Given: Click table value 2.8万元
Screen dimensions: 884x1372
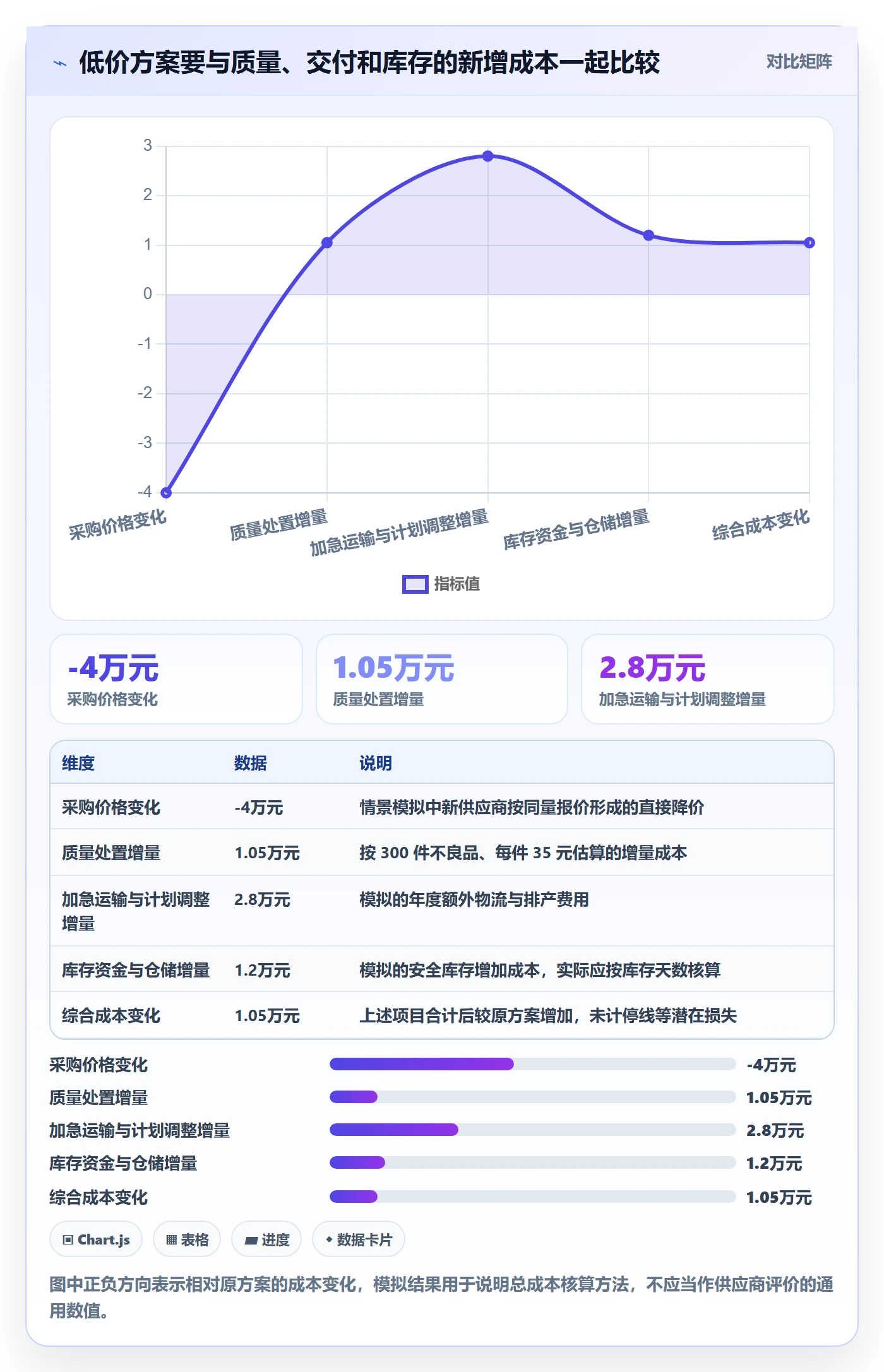Looking at the screenshot, I should pyautogui.click(x=262, y=899).
